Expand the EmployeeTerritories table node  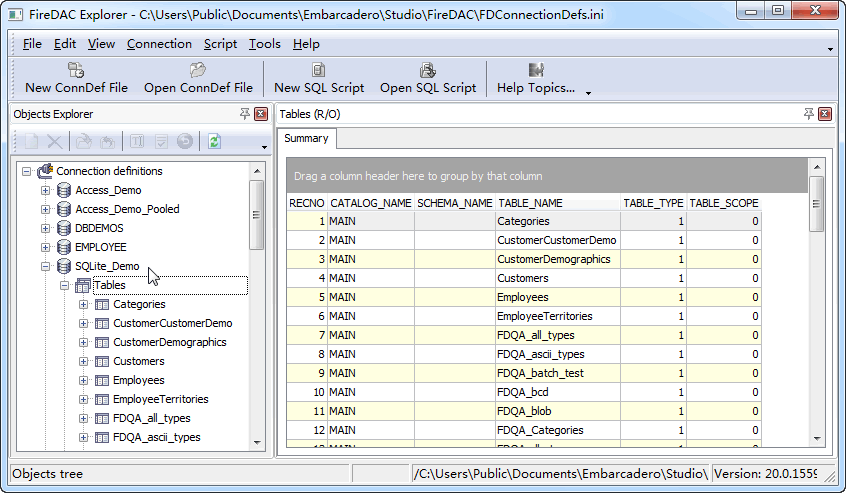click(x=83, y=400)
